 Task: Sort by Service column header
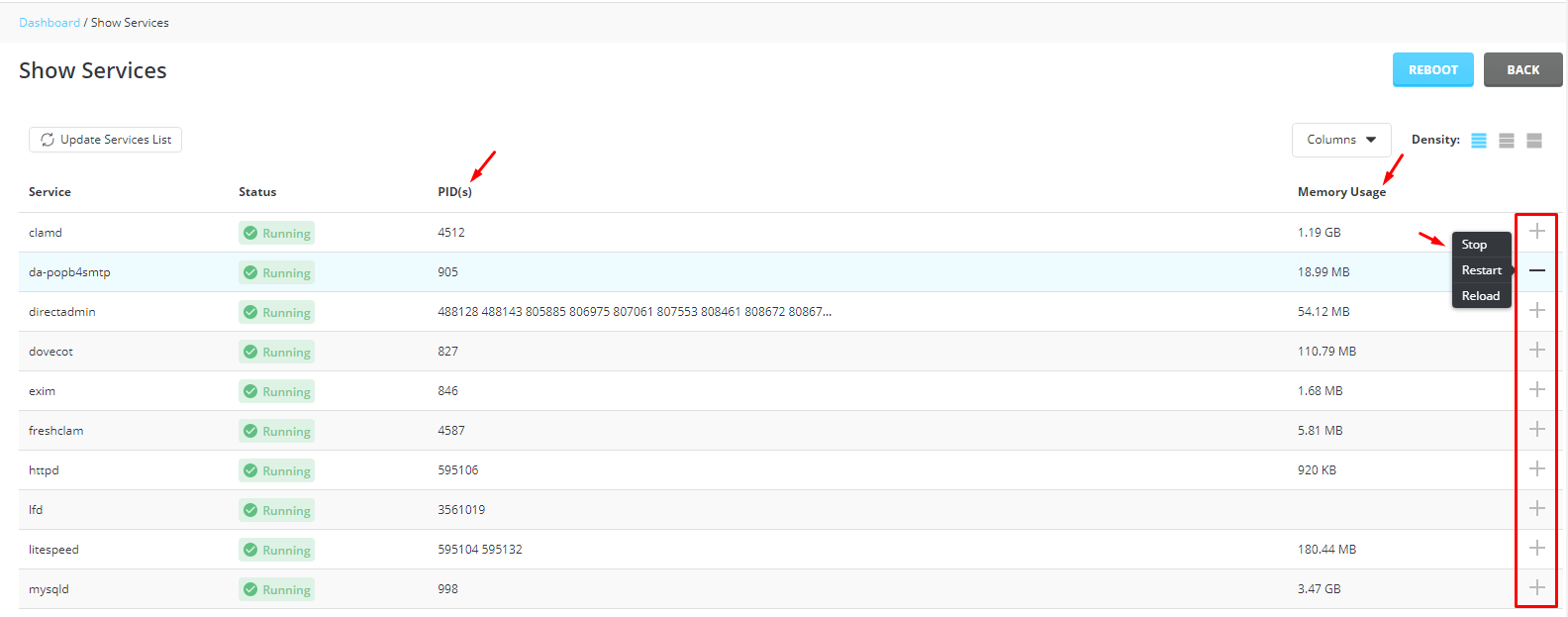click(x=49, y=192)
